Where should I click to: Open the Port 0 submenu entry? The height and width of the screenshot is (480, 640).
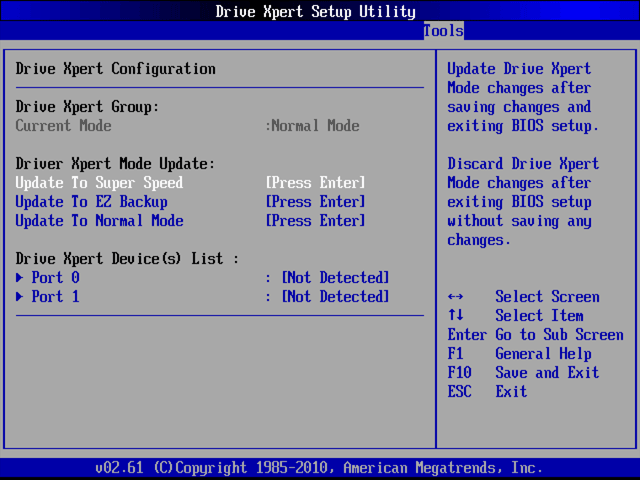pyautogui.click(x=56, y=278)
